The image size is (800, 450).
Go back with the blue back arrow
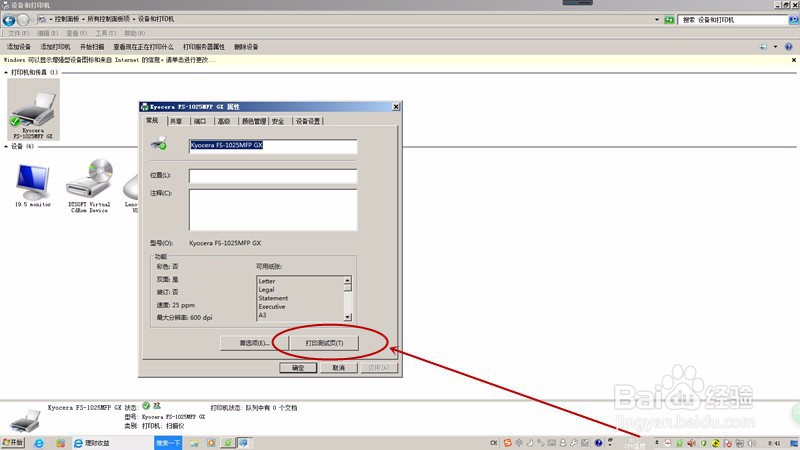tap(9, 20)
